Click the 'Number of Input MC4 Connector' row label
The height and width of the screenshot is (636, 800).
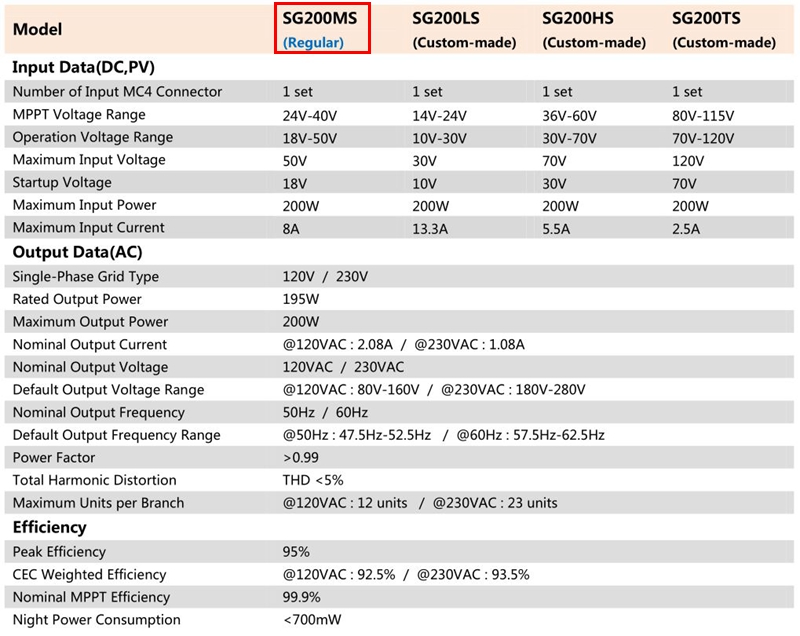click(x=117, y=92)
